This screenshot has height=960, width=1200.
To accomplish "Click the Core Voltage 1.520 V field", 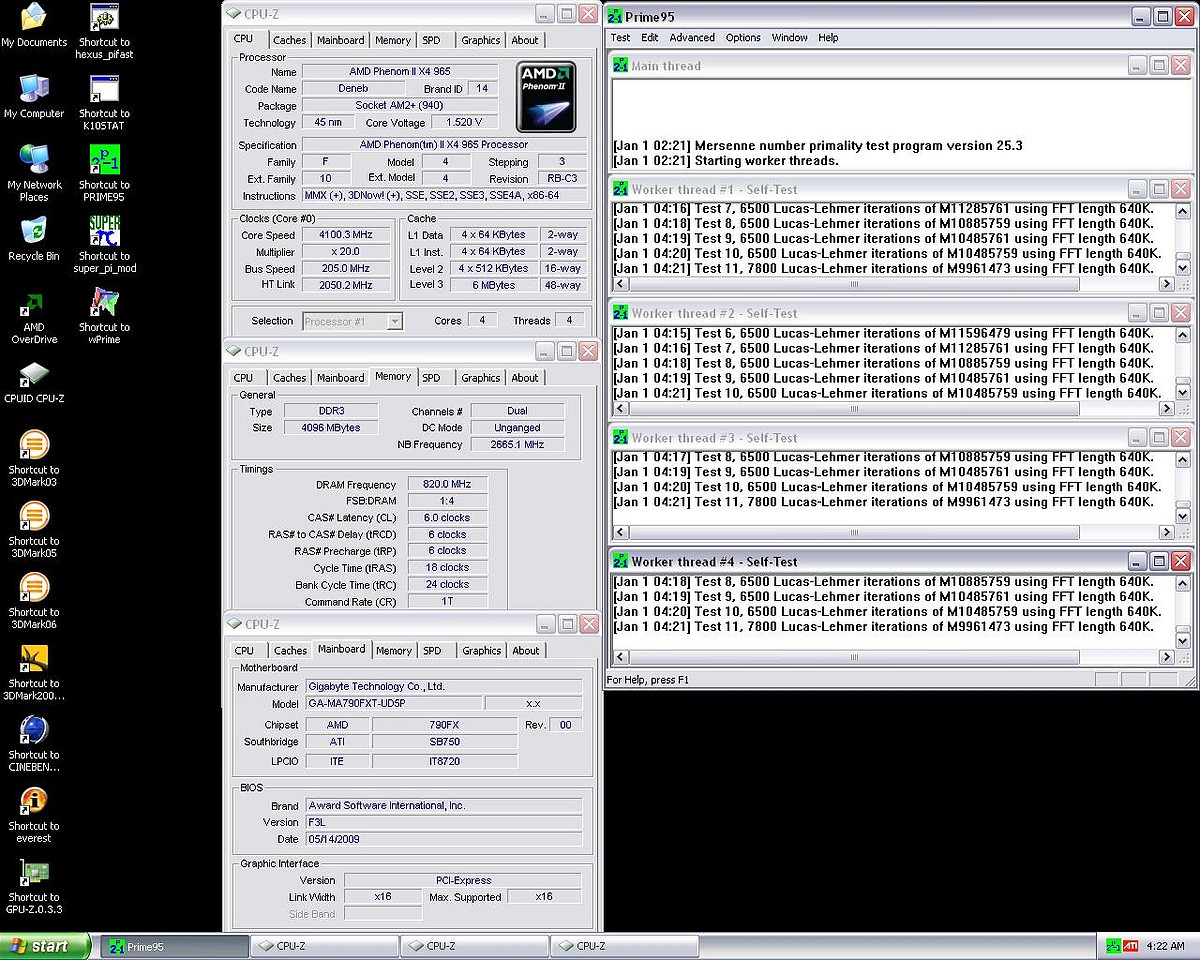I will (464, 123).
